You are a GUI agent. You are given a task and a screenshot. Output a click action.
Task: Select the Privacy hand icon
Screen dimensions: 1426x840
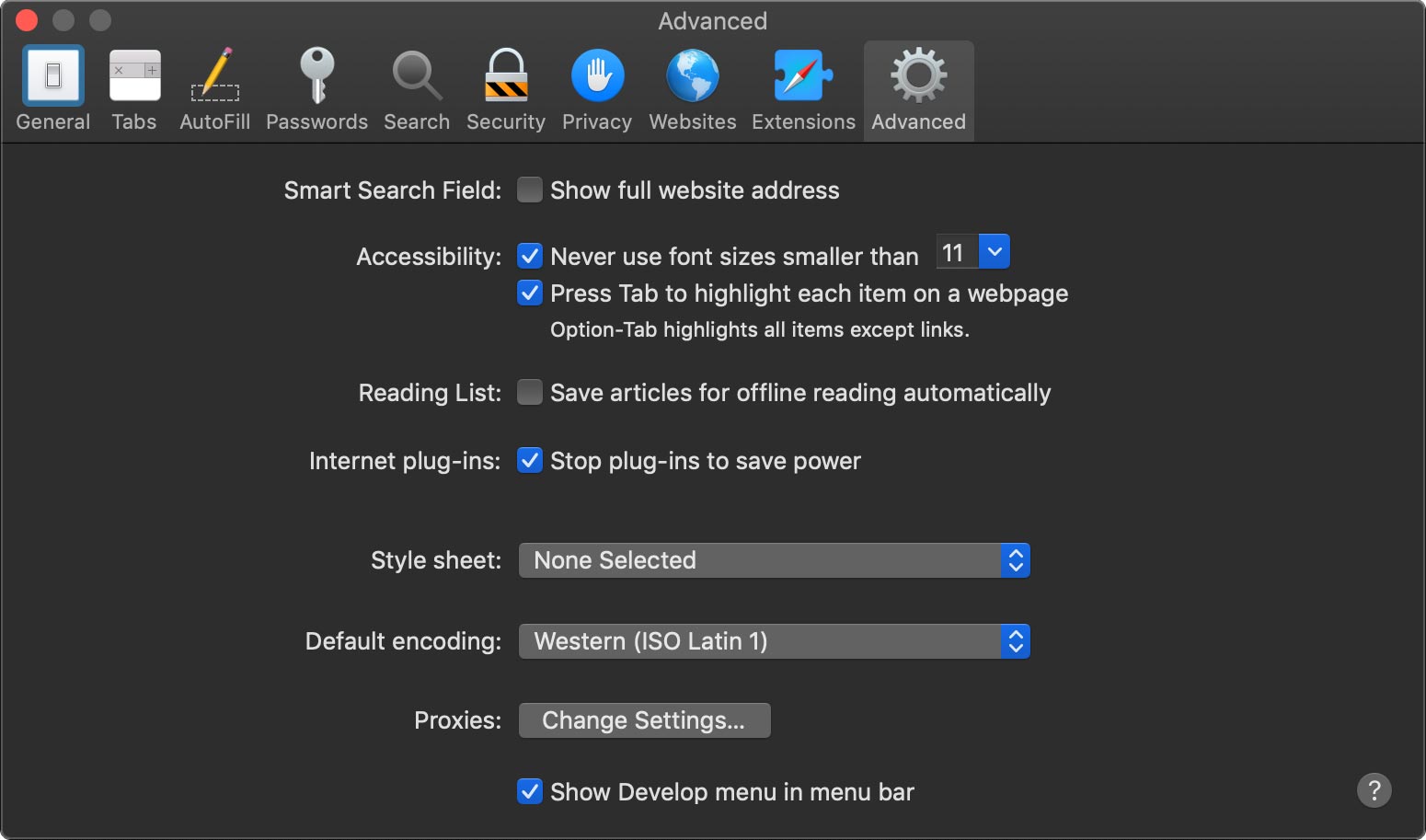click(597, 76)
